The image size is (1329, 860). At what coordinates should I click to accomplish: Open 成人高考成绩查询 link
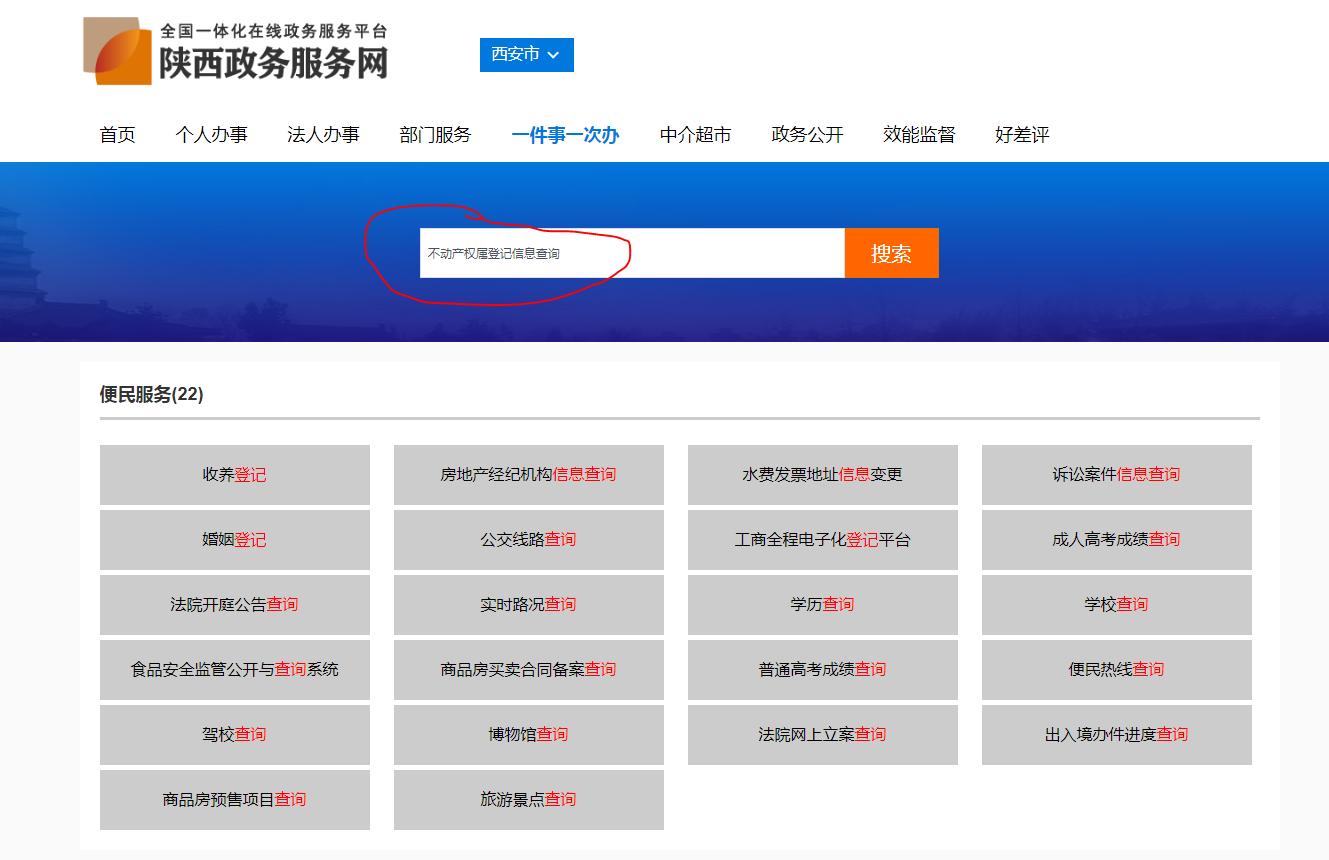(x=1117, y=540)
